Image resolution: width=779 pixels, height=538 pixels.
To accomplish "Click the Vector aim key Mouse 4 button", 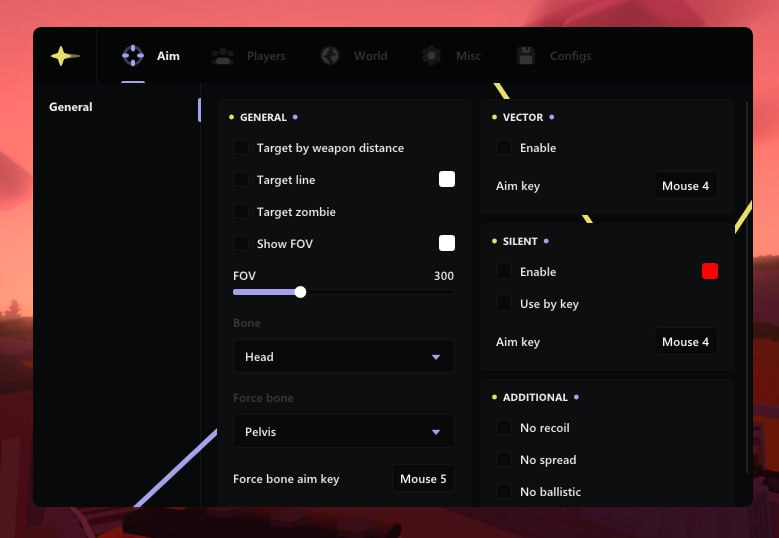I will (685, 186).
